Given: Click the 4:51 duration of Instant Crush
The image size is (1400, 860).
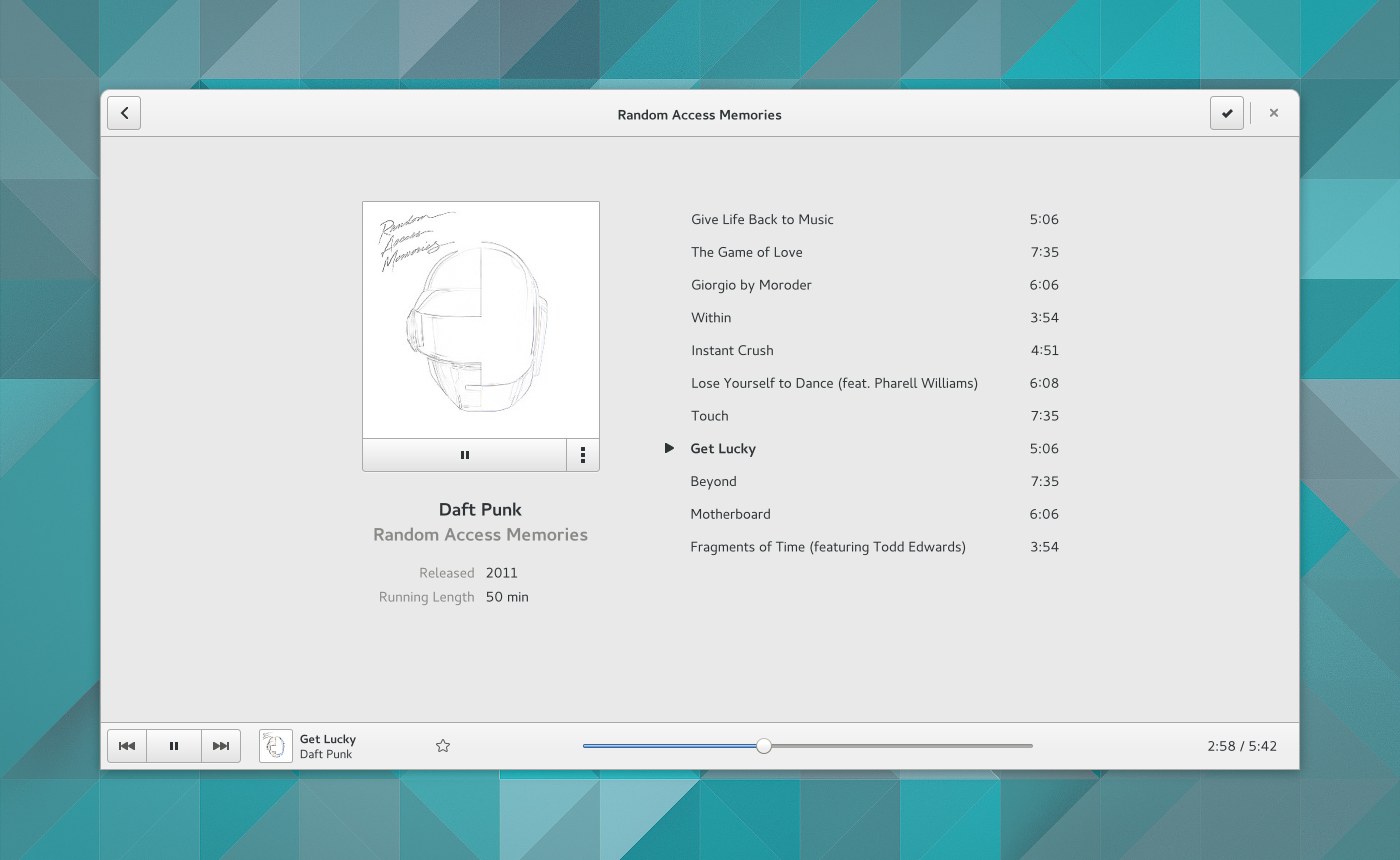Looking at the screenshot, I should coord(1045,351).
